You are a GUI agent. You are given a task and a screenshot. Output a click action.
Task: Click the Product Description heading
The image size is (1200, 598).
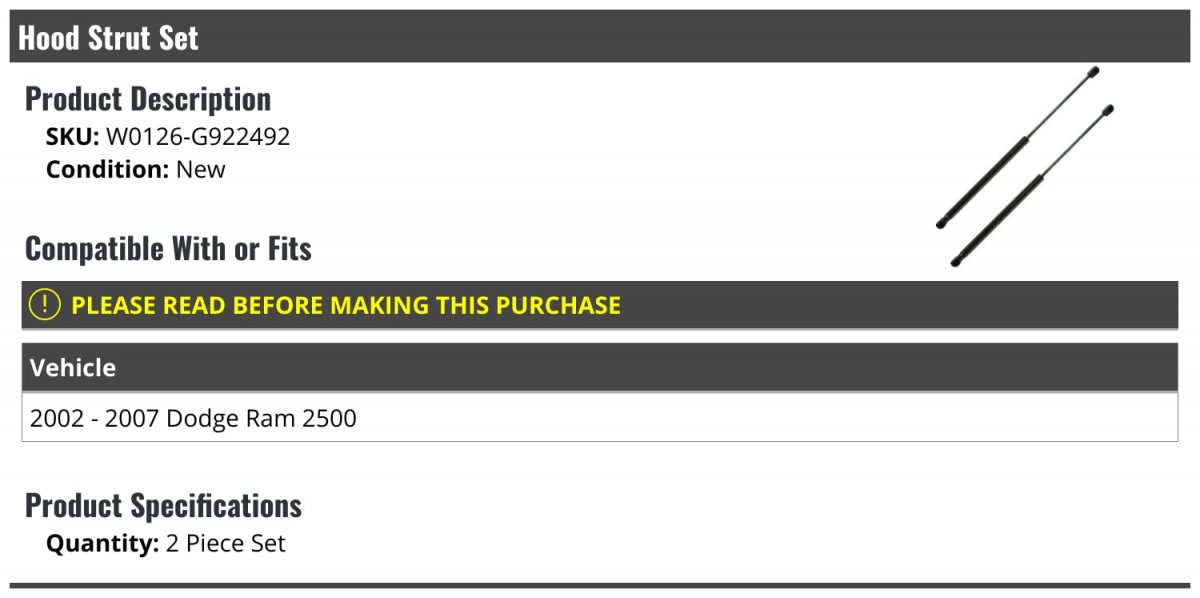point(148,99)
